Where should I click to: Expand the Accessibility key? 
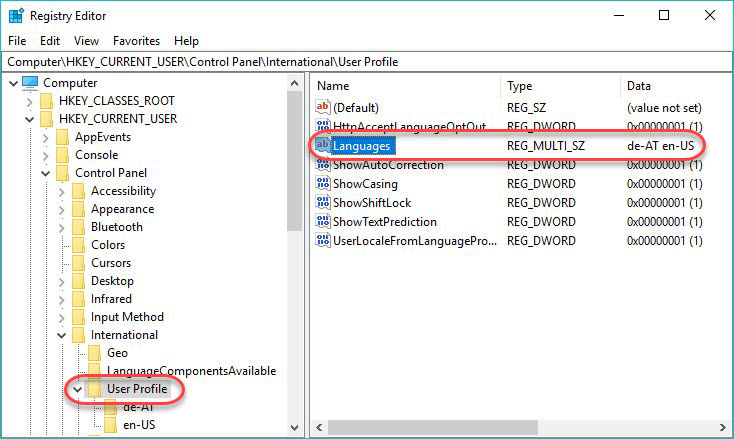pos(61,191)
